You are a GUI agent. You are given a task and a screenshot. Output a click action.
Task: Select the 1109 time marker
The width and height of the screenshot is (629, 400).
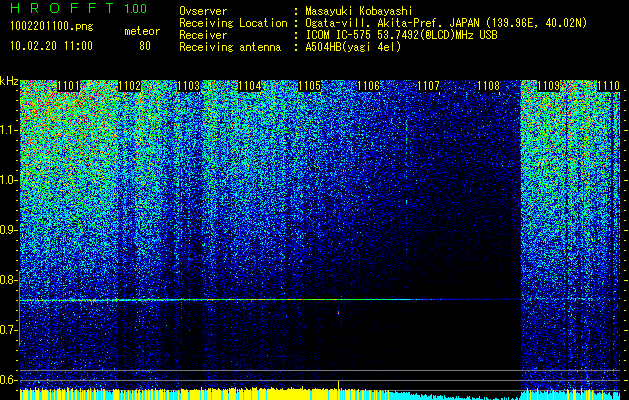(548, 86)
